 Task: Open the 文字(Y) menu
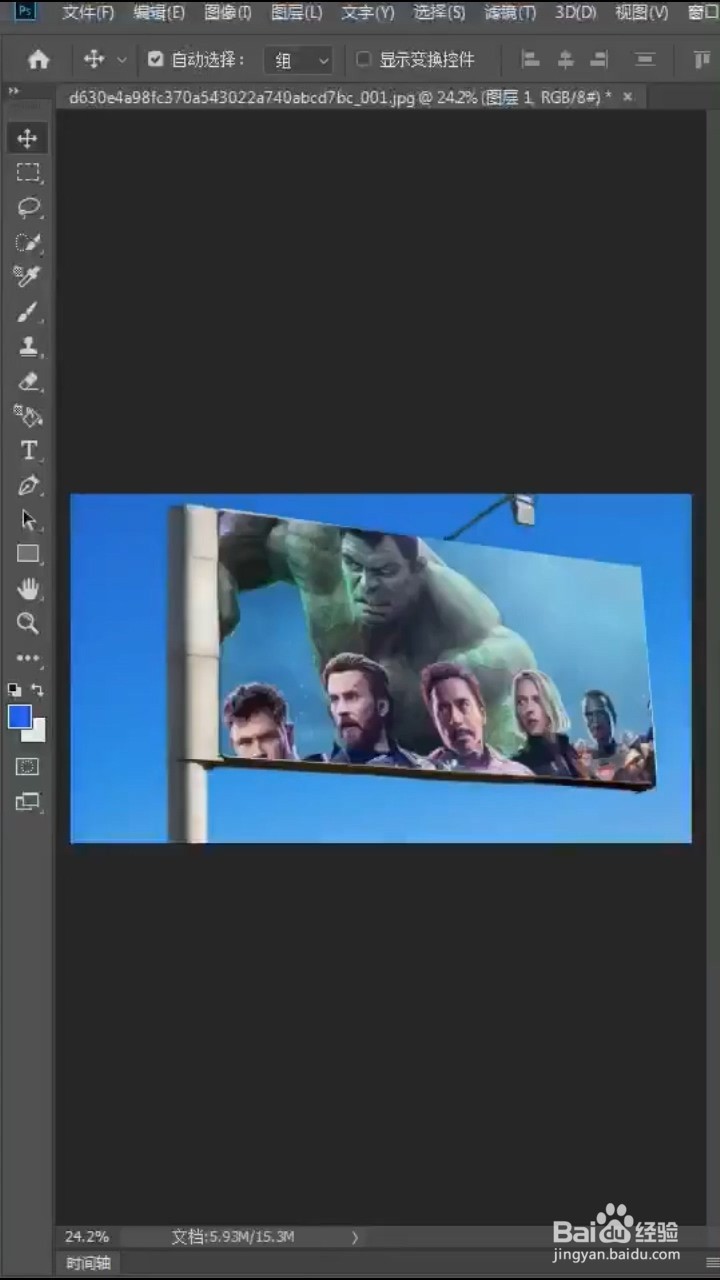368,13
